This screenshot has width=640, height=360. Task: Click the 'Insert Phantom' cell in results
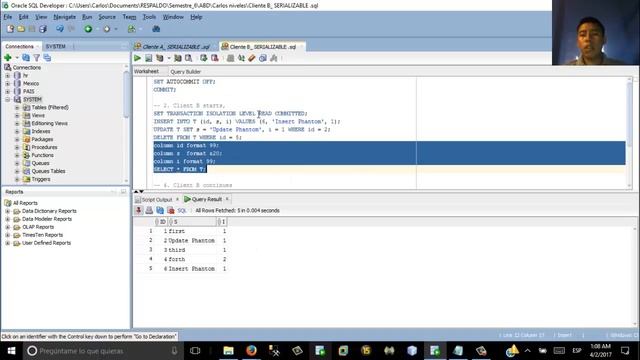point(191,269)
